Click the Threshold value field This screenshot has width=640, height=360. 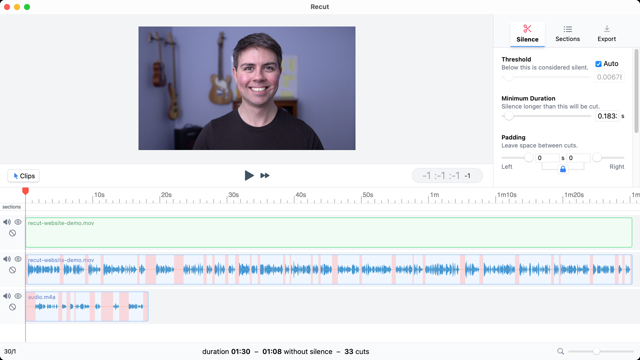pos(609,77)
